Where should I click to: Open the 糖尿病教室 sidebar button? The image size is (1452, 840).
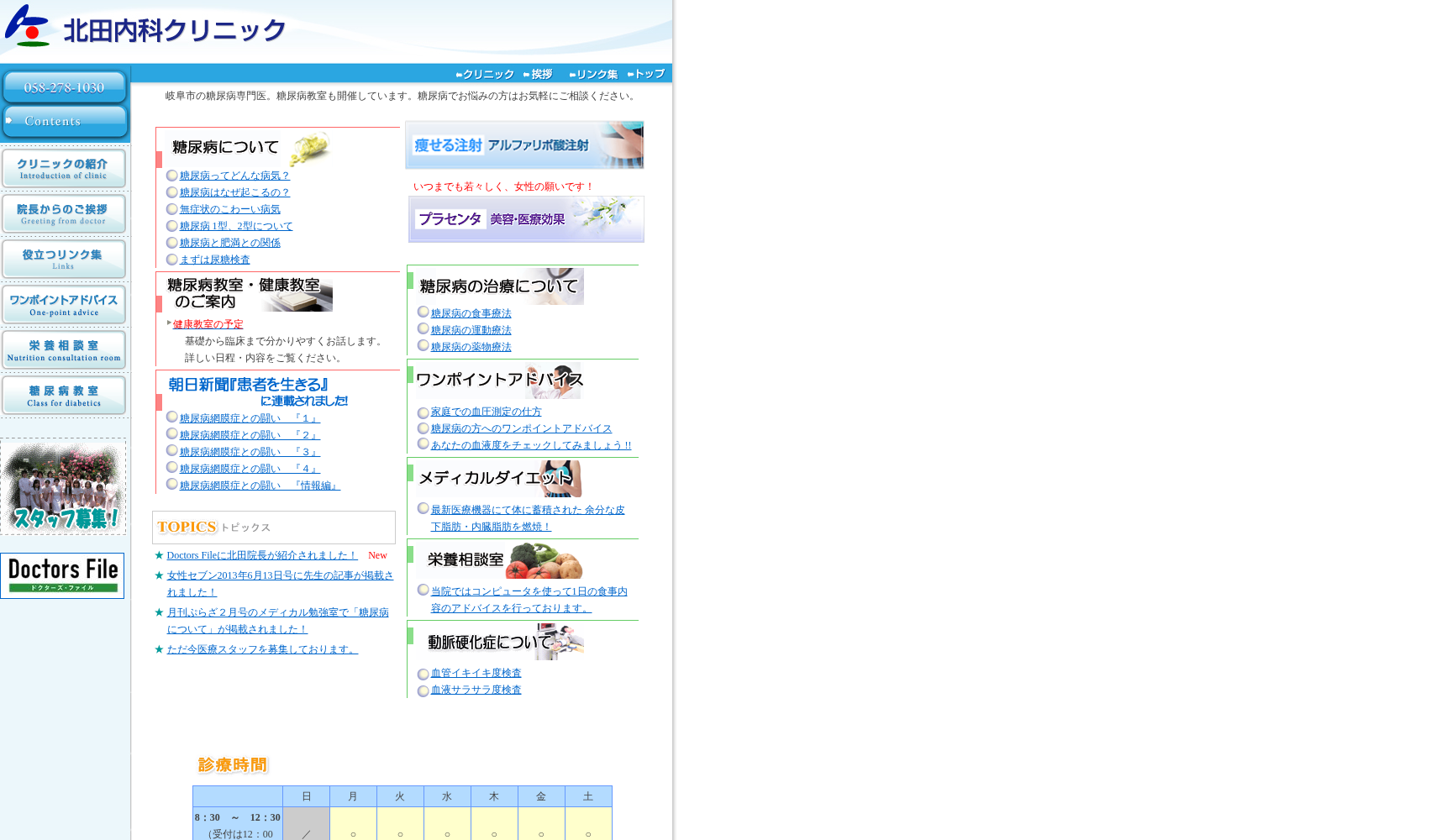point(64,396)
